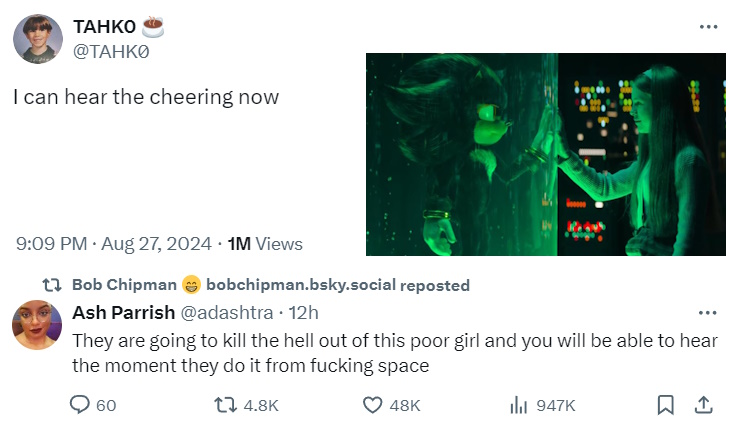Image resolution: width=737 pixels, height=432 pixels.
Task: Click the 1M Views count
Action: (265, 243)
